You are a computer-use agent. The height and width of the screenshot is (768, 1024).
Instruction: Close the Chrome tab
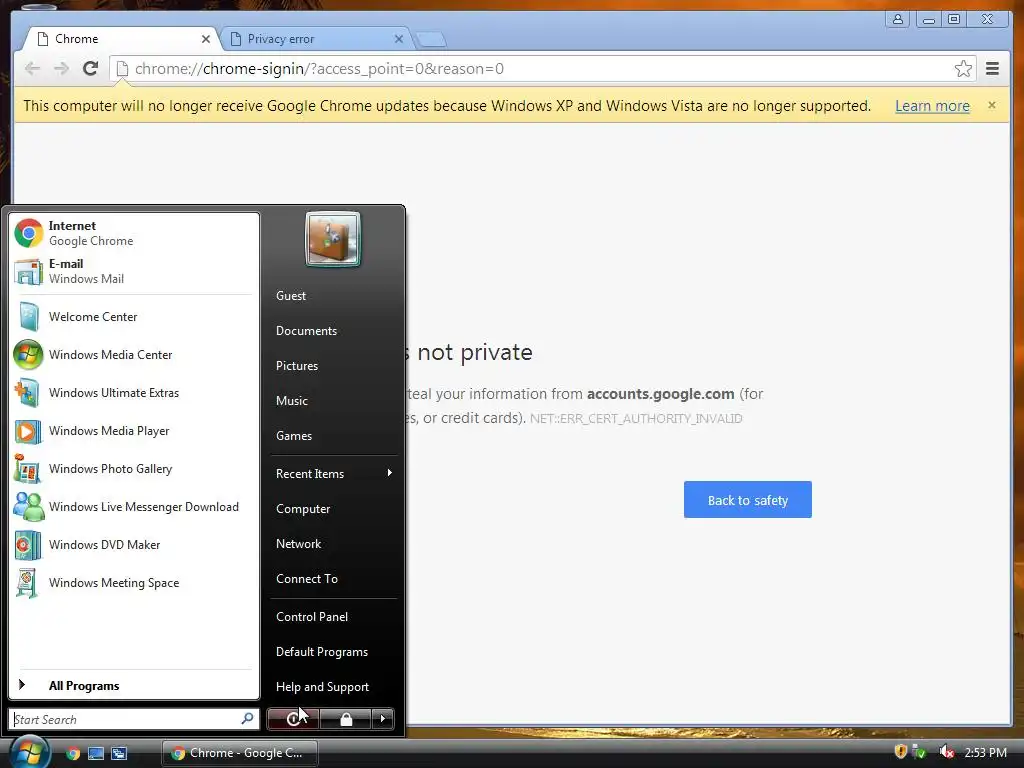[206, 39]
